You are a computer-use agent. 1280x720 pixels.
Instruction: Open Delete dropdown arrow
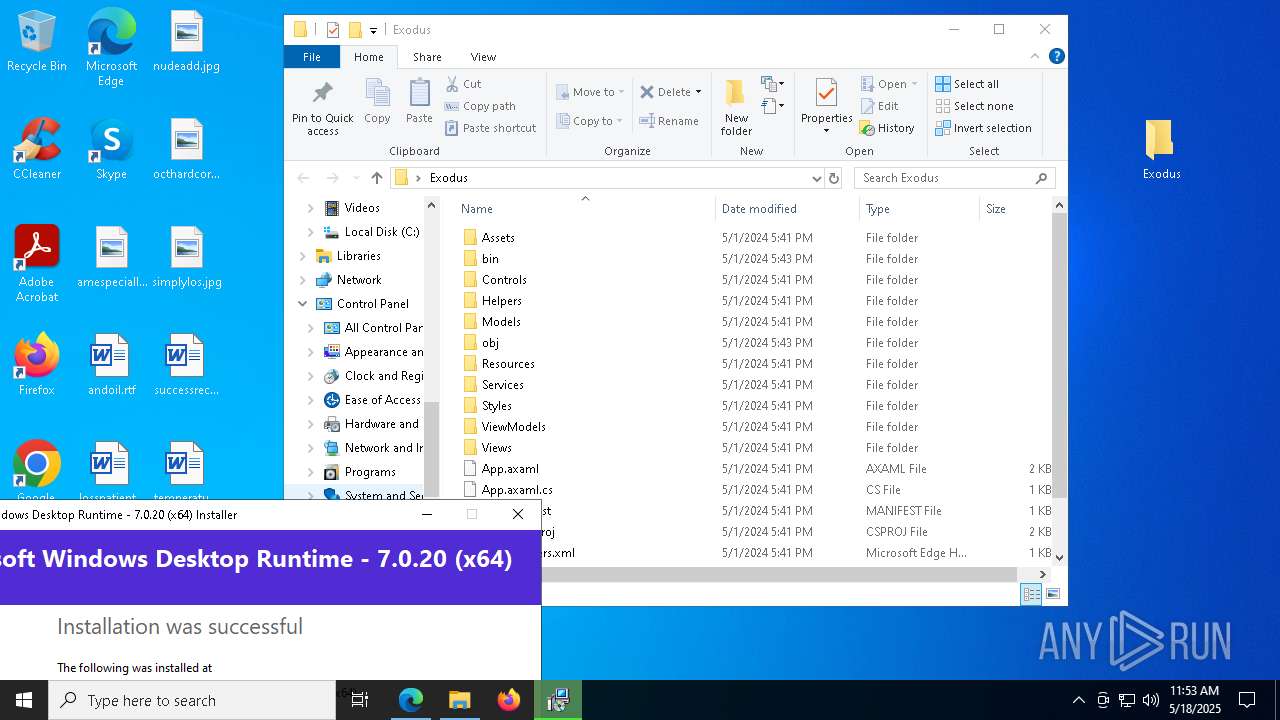click(698, 92)
